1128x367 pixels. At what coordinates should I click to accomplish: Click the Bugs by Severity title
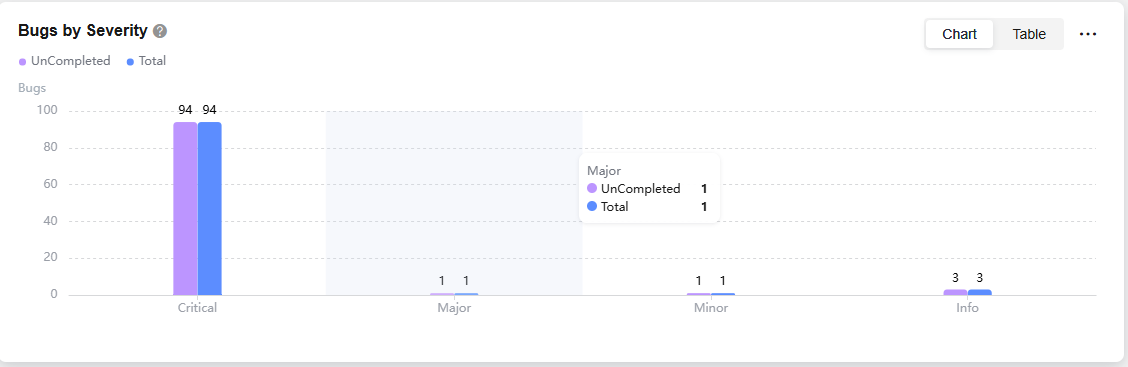coord(83,31)
